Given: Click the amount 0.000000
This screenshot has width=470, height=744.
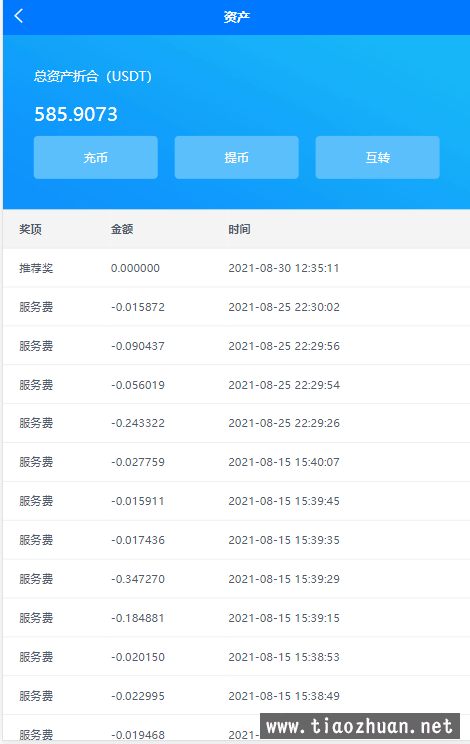Looking at the screenshot, I should (135, 268).
